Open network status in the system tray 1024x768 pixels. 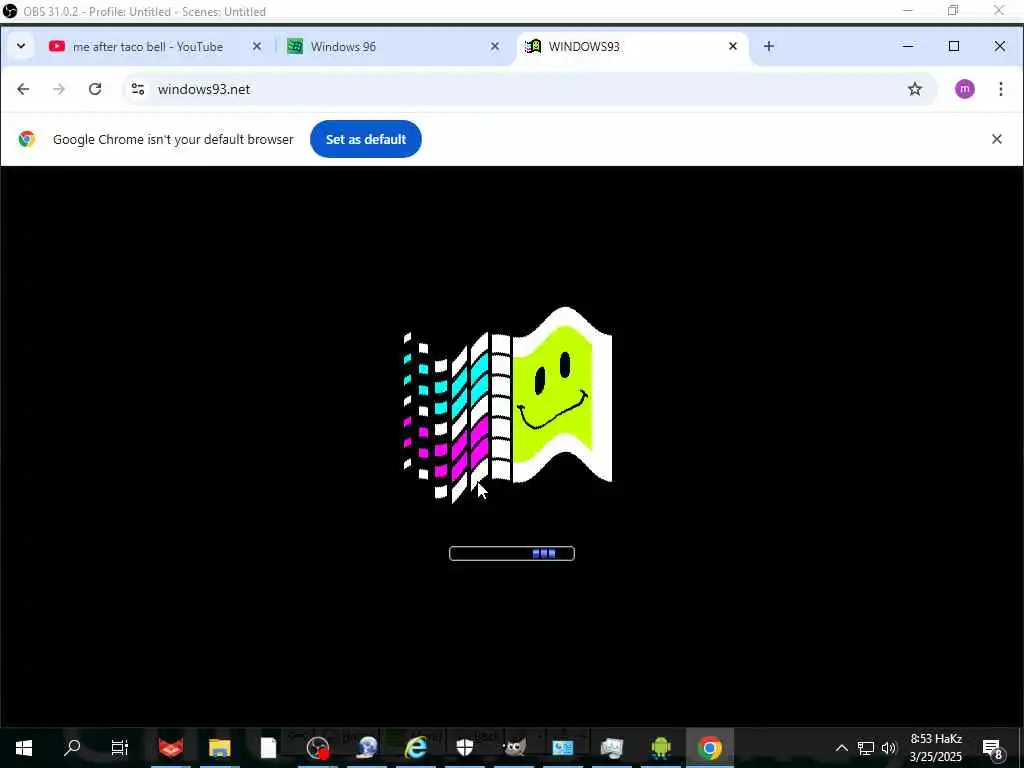coord(866,748)
